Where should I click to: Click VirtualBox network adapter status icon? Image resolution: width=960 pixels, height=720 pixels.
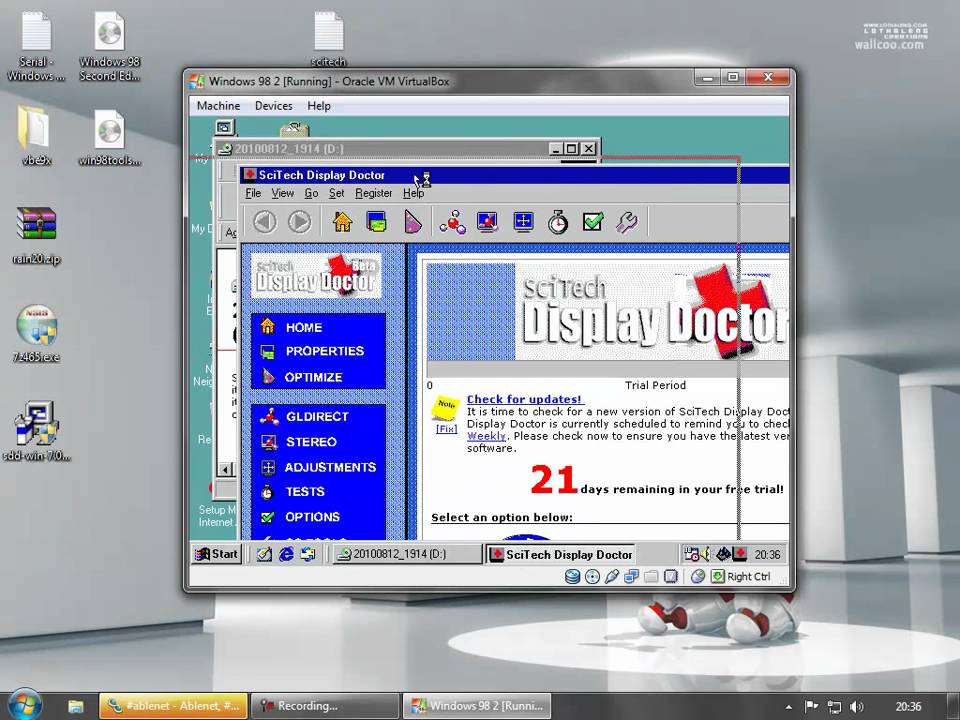pos(631,577)
